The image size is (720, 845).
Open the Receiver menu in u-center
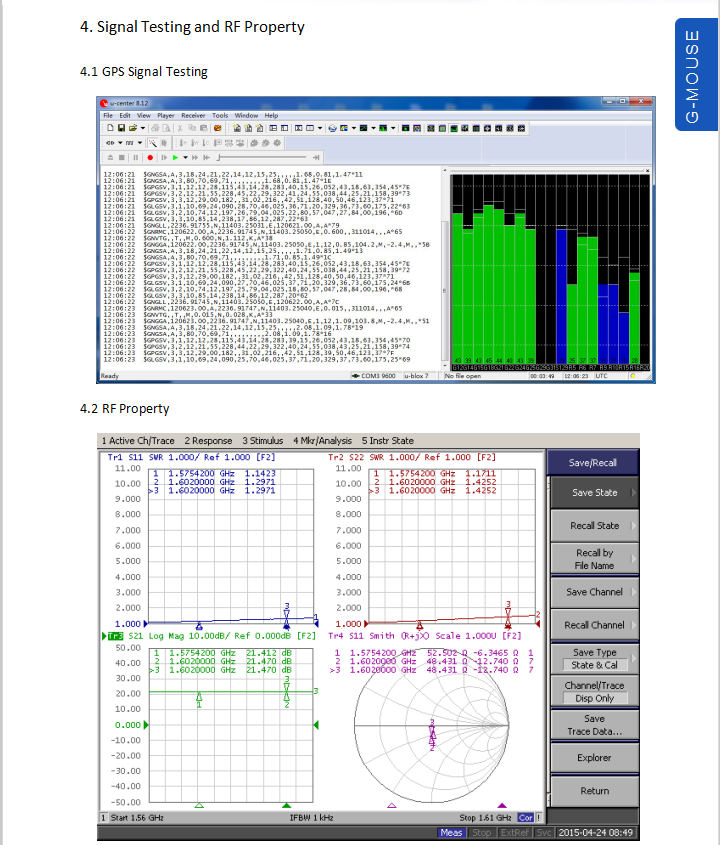pos(193,115)
